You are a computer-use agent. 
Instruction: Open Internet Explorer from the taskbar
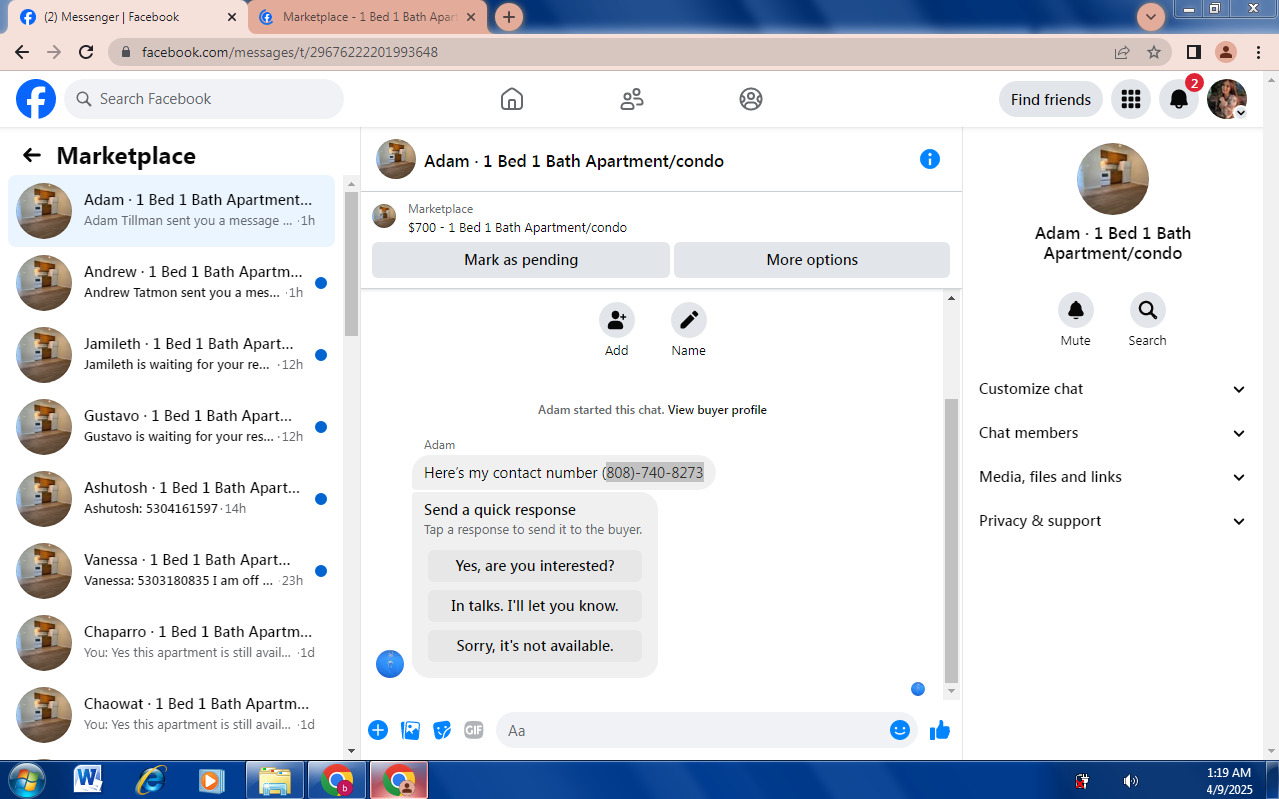pos(150,780)
